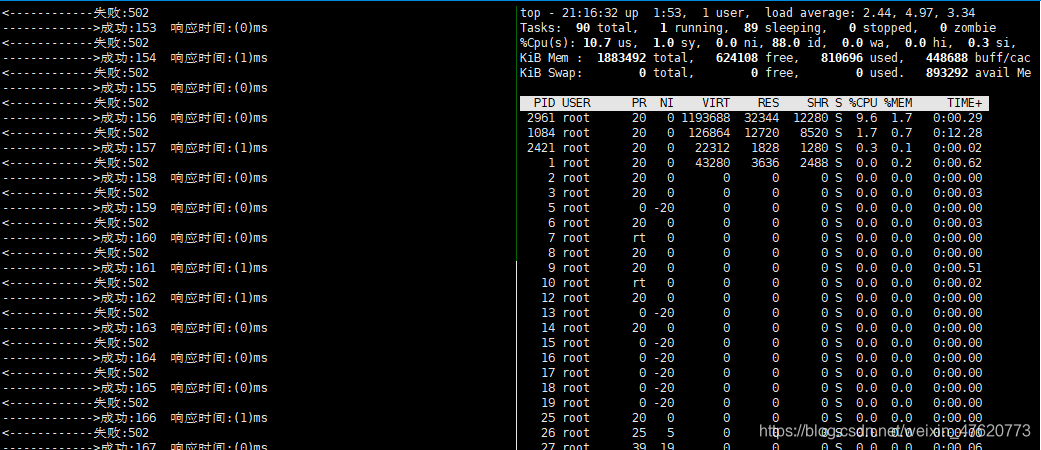
Task: Click the '成功:161' log line
Action: 135,268
